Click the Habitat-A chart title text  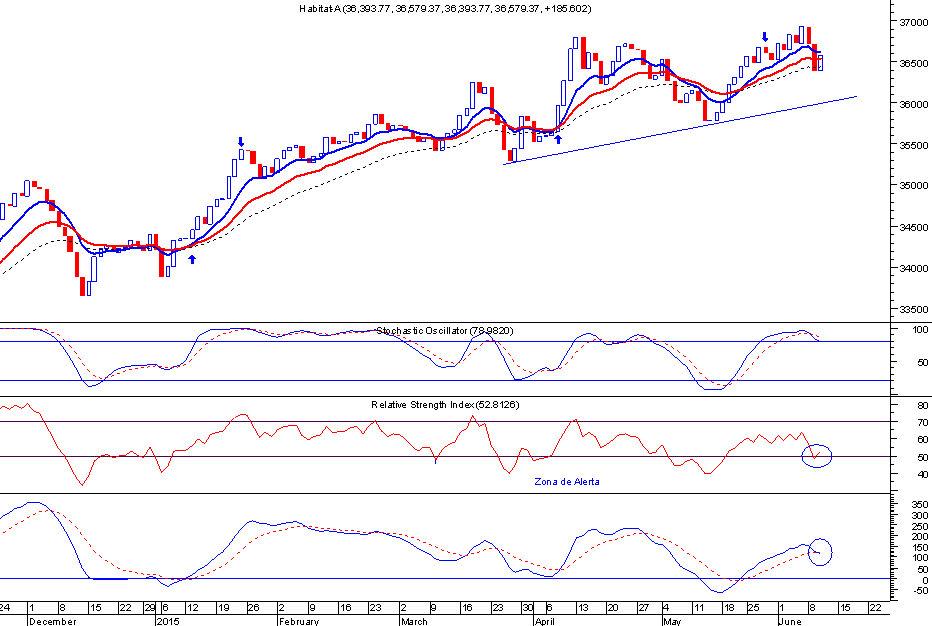tap(445, 8)
